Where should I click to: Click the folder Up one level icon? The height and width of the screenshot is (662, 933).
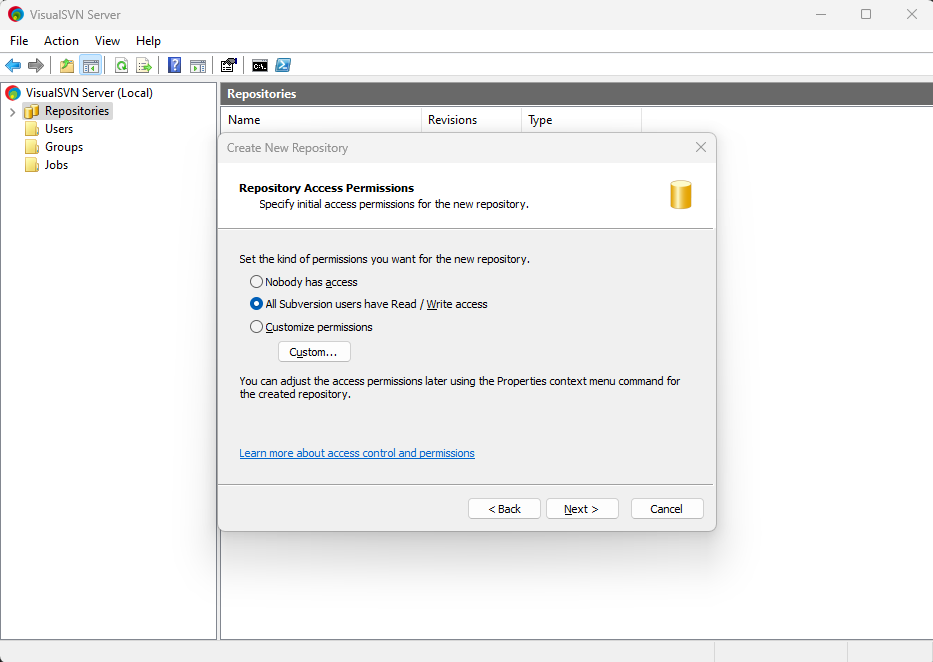tap(67, 66)
